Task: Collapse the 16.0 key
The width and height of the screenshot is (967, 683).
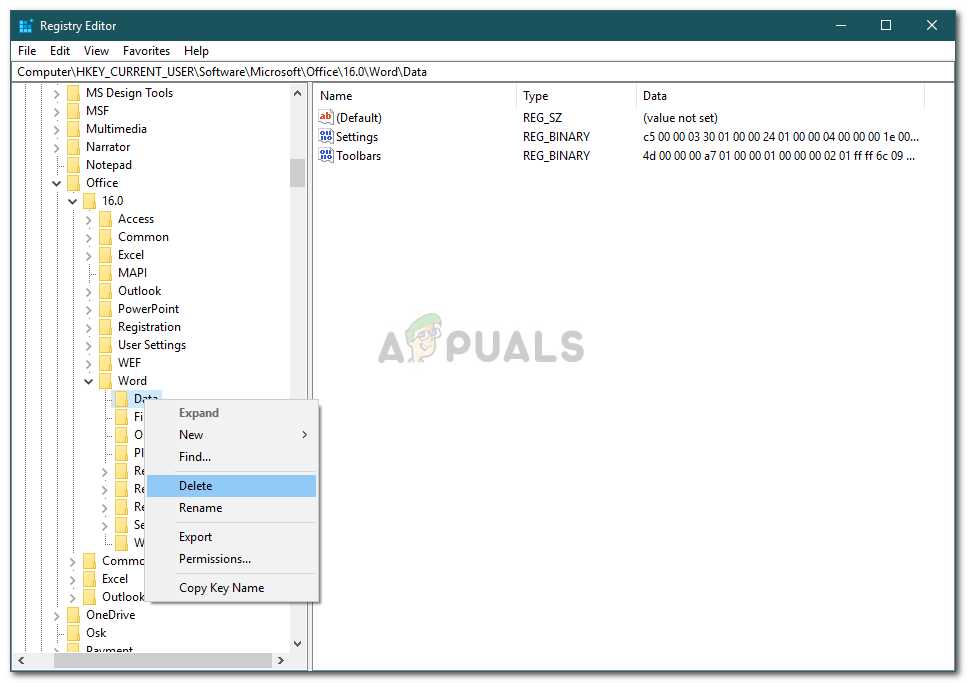Action: coord(73,201)
